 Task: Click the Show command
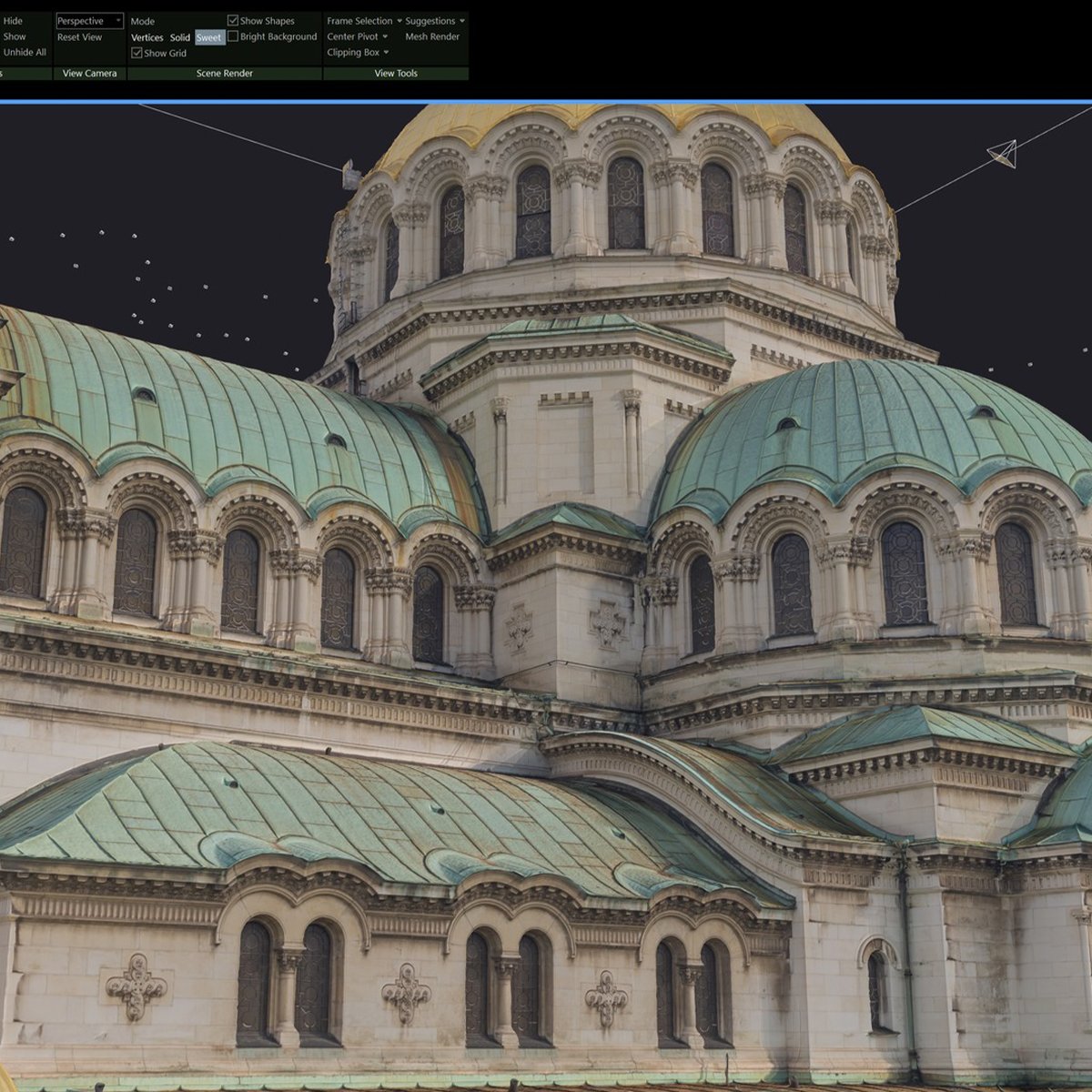pyautogui.click(x=13, y=36)
